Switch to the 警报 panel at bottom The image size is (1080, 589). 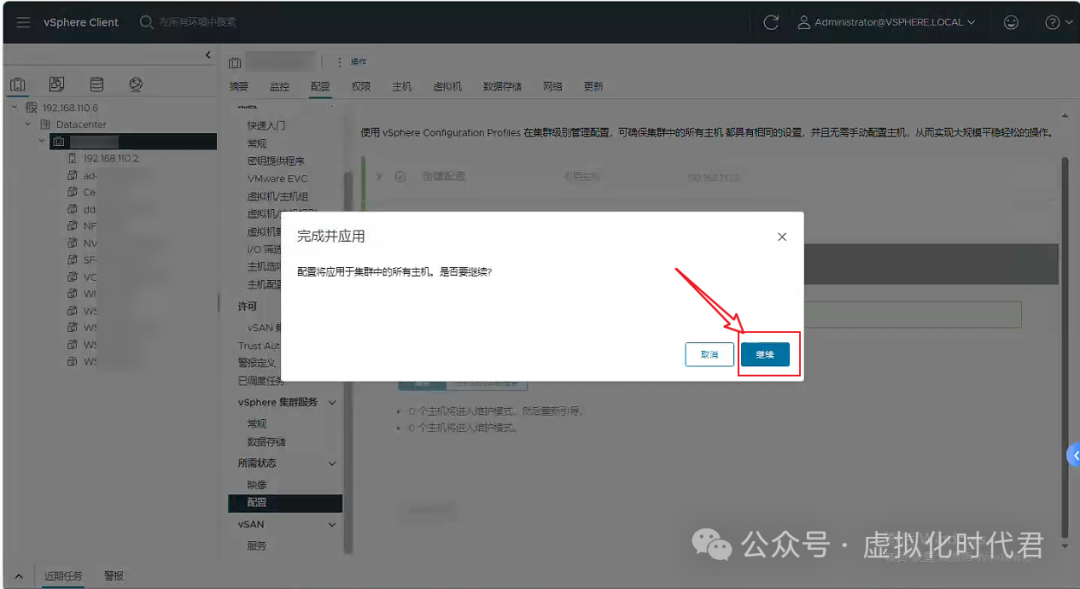pyautogui.click(x=113, y=577)
